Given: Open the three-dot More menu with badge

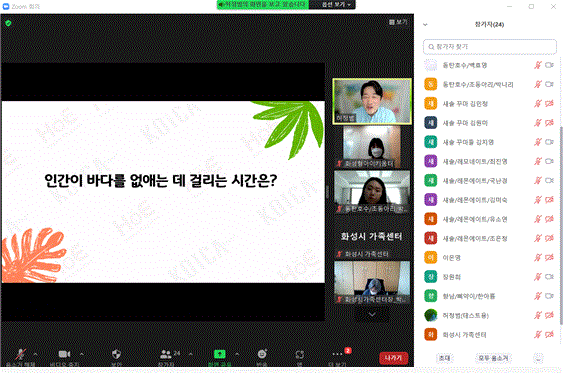Looking at the screenshot, I should (x=338, y=354).
